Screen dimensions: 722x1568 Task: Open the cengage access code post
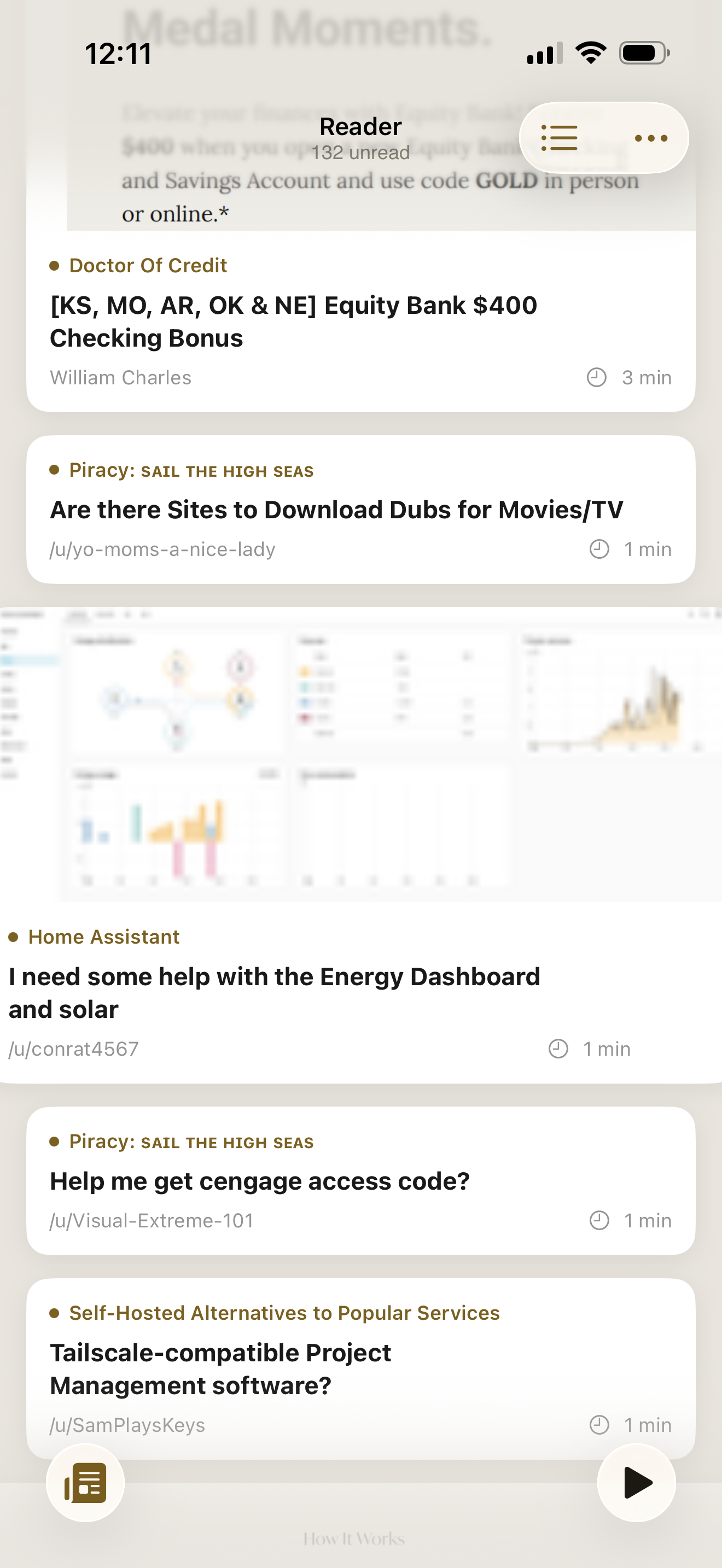click(260, 1181)
